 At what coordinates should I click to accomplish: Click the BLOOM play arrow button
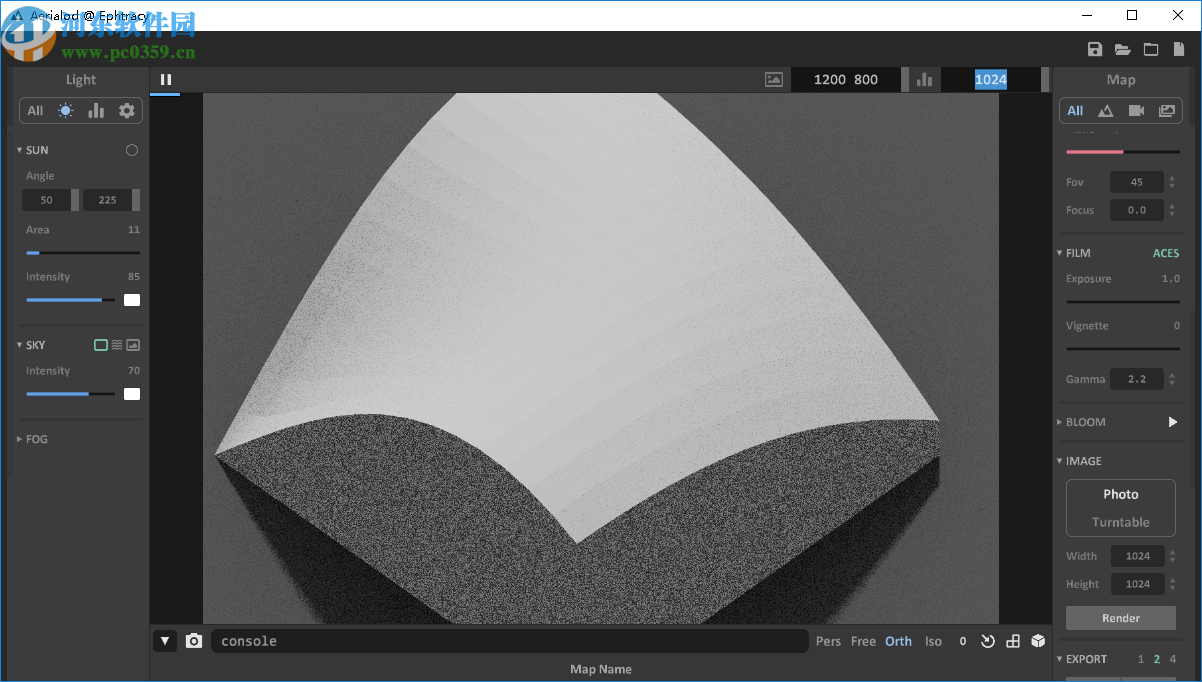coord(1173,422)
